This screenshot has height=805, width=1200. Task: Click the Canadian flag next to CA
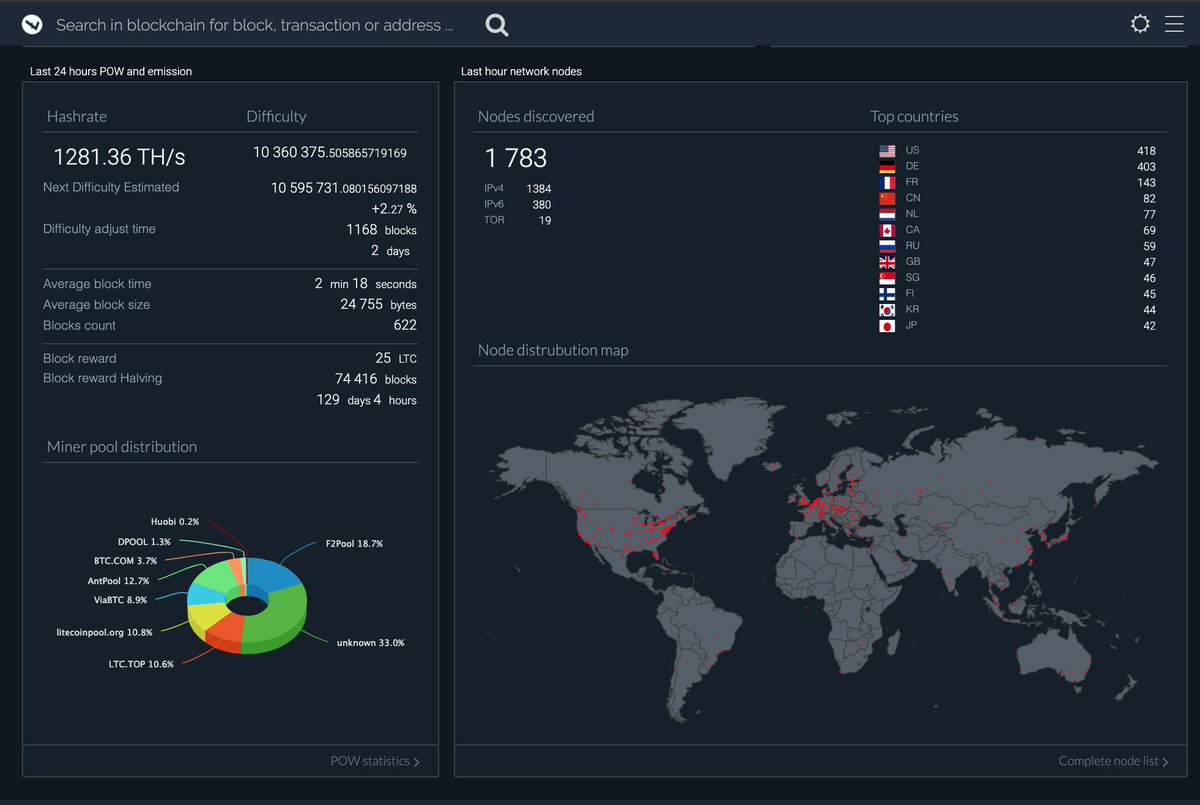pyautogui.click(x=887, y=231)
